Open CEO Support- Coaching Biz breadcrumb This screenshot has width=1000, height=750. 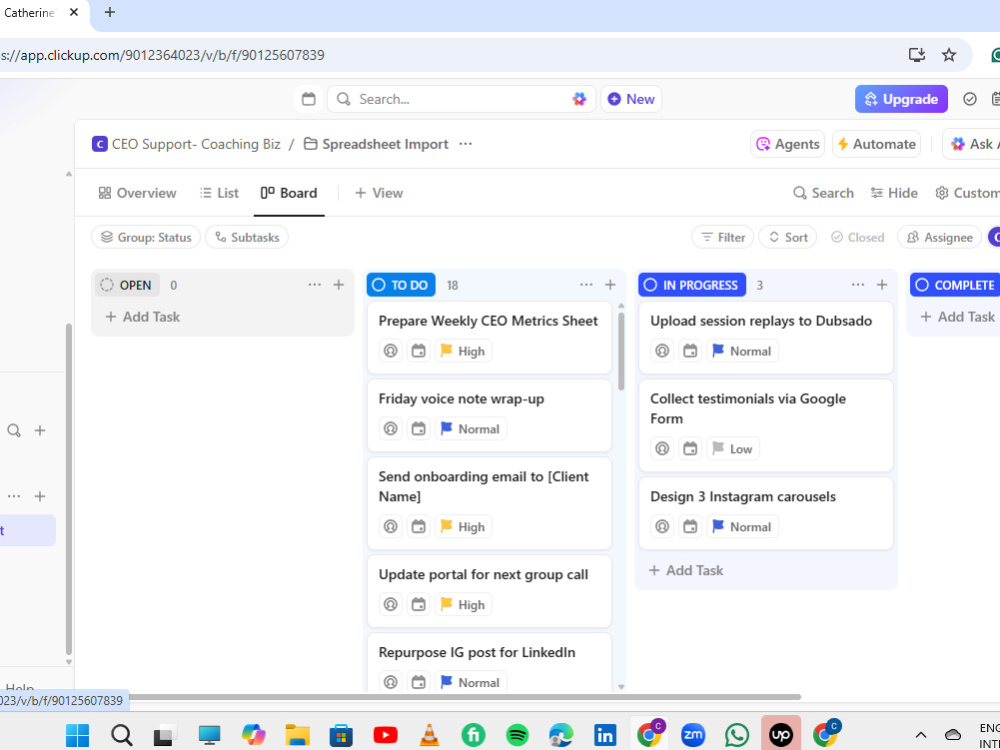(186, 144)
